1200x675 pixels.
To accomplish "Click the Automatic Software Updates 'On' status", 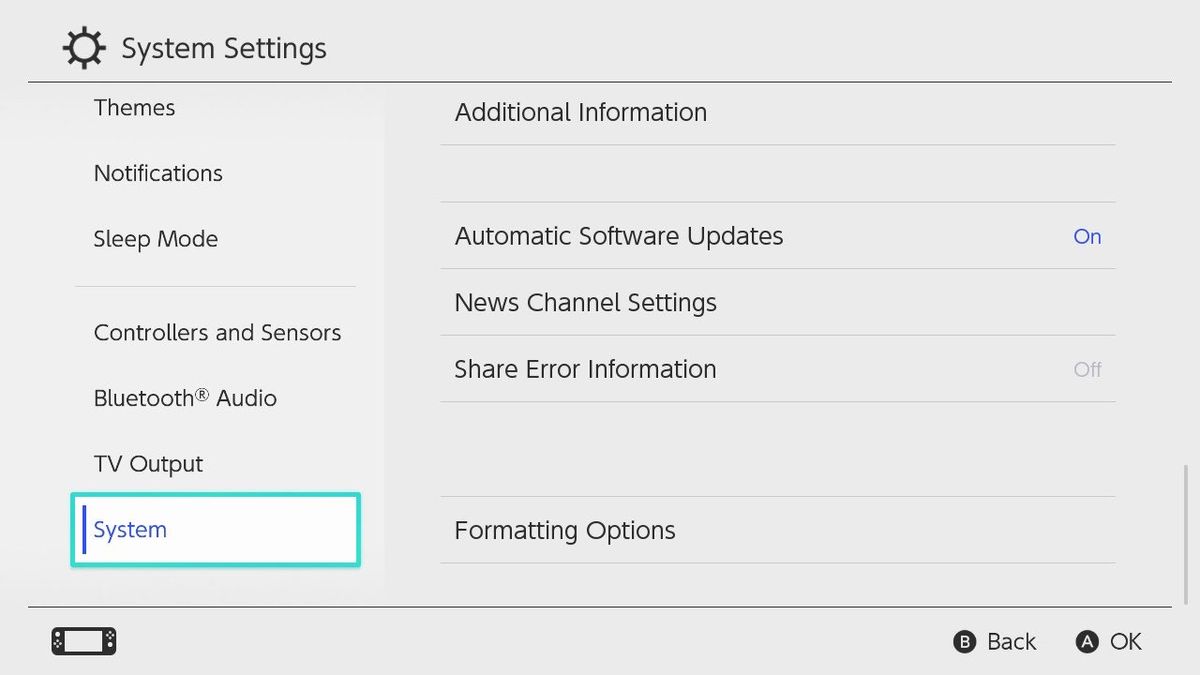I will click(x=1087, y=236).
